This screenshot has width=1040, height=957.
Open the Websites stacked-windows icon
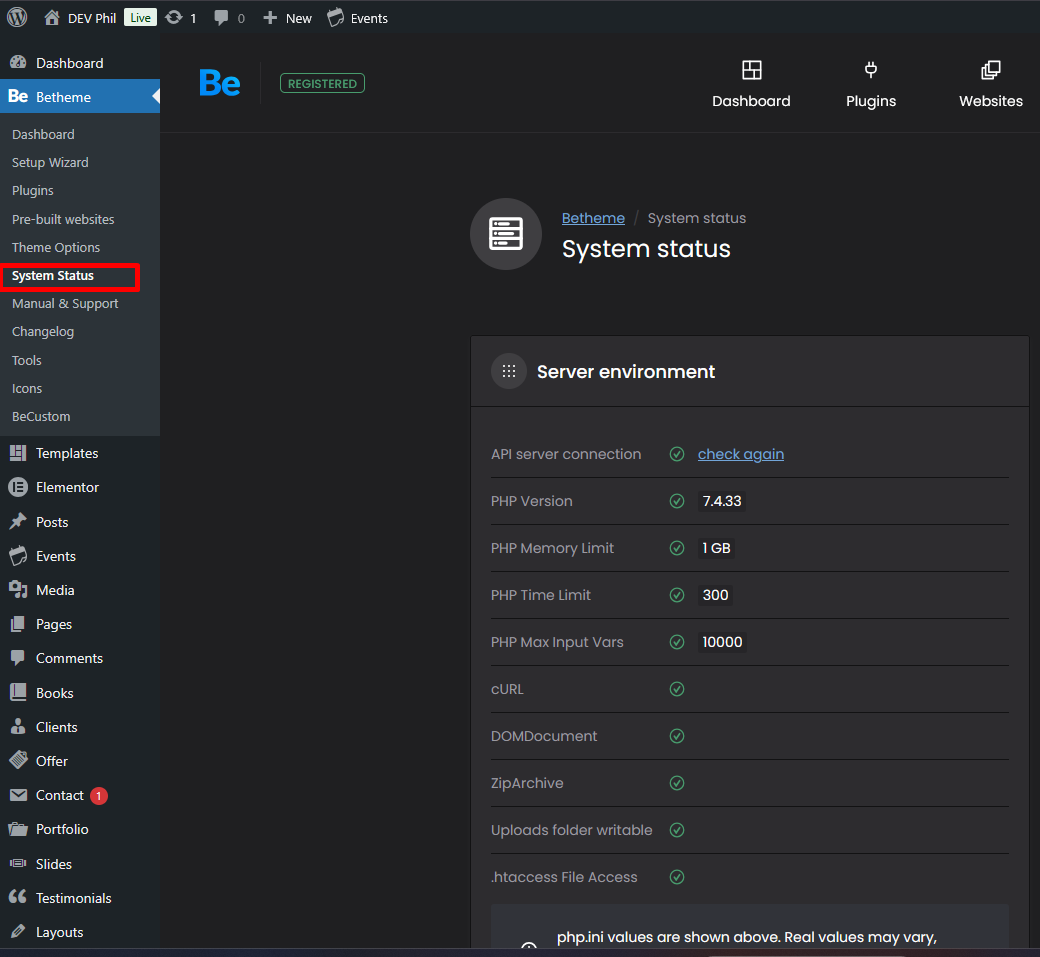click(990, 70)
